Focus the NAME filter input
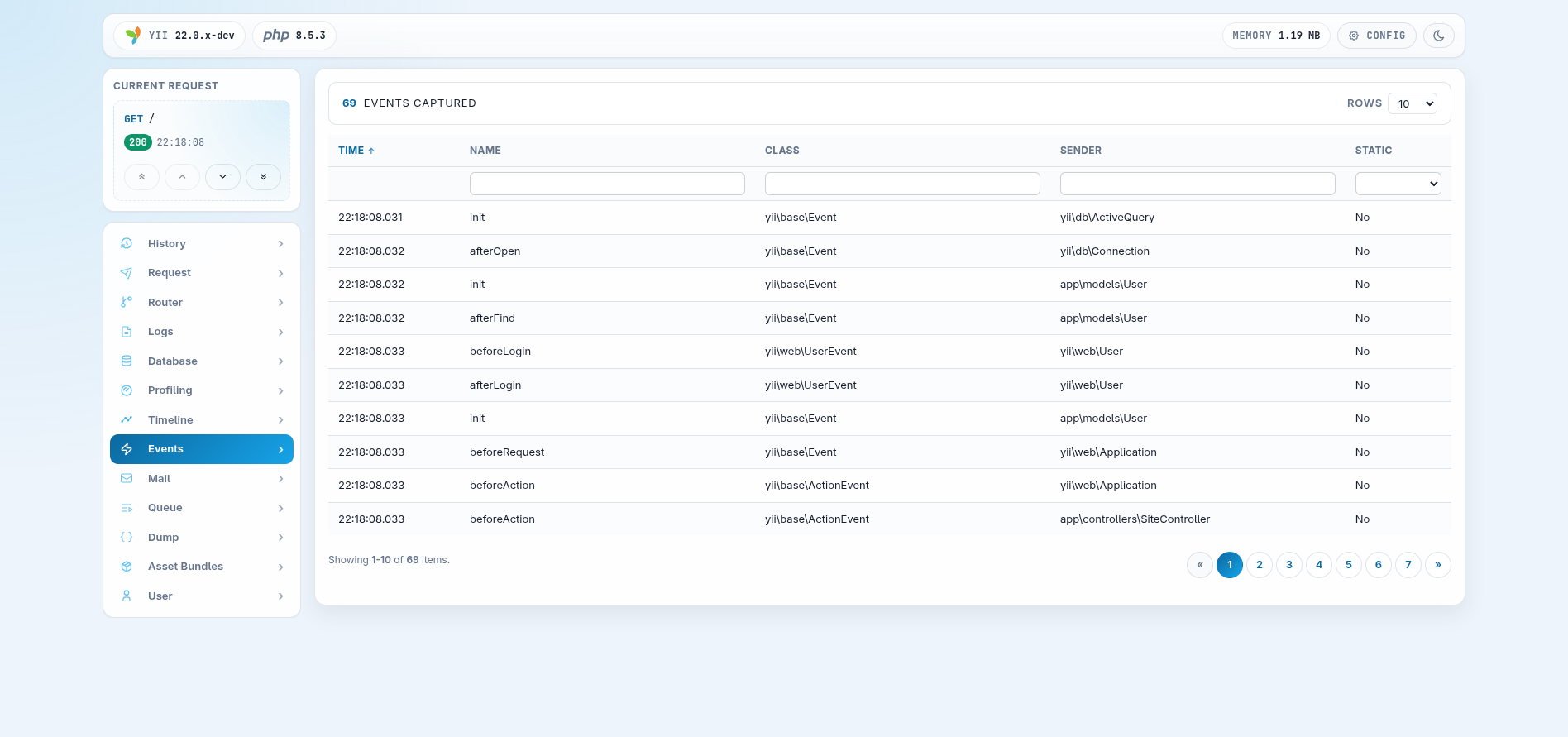This screenshot has height=737, width=1568. click(607, 184)
